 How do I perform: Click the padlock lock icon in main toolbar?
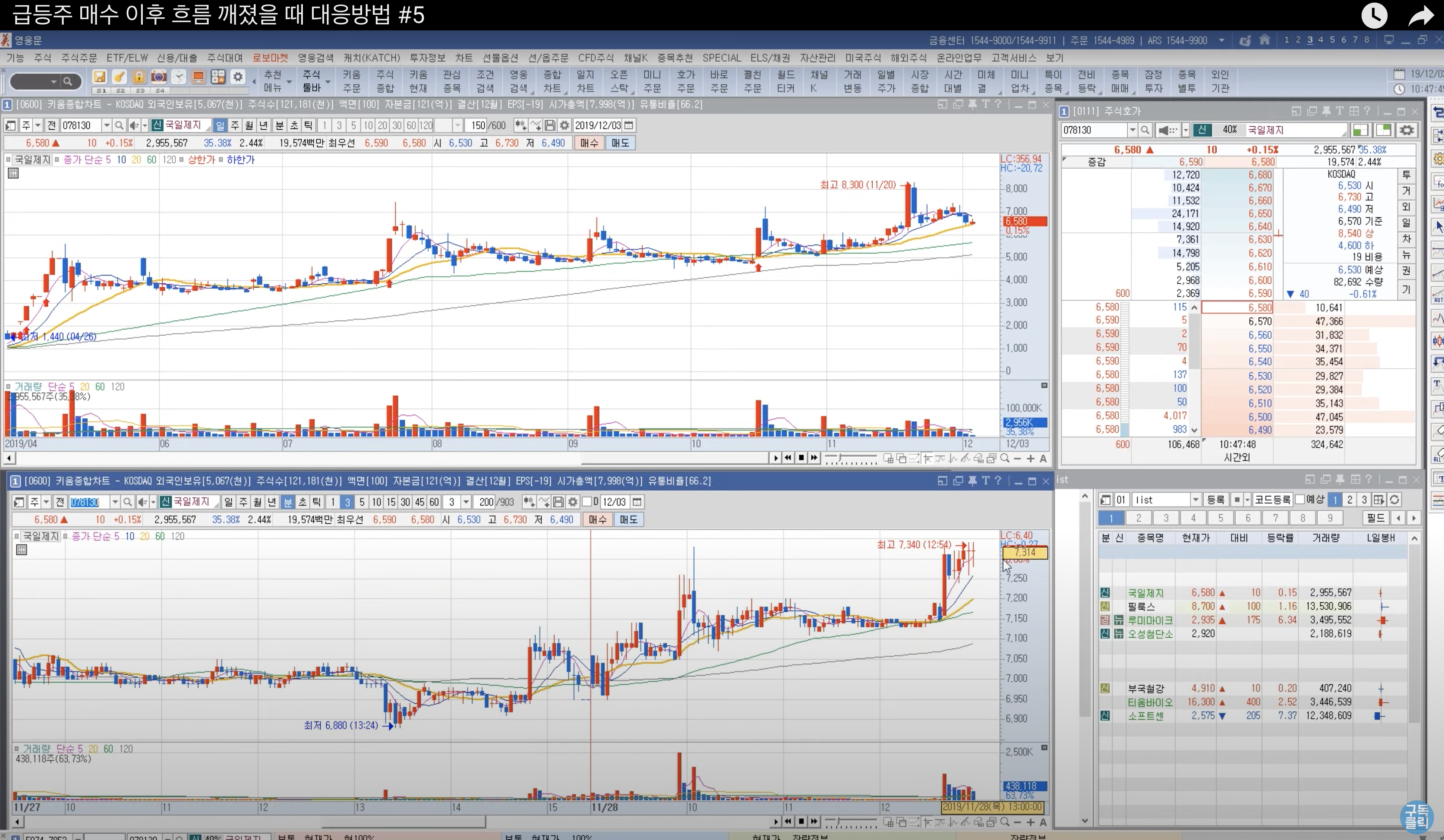point(139,77)
